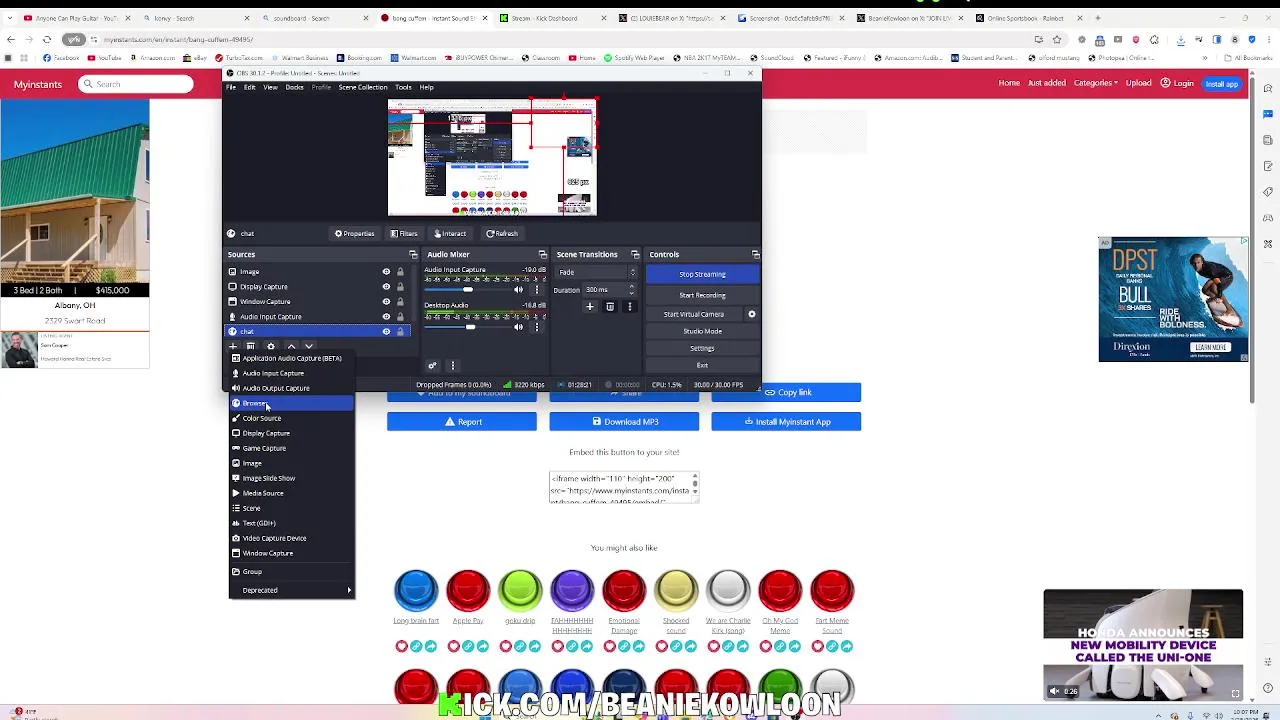Open the OBS Tools menu
This screenshot has height=720, width=1280.
(404, 87)
